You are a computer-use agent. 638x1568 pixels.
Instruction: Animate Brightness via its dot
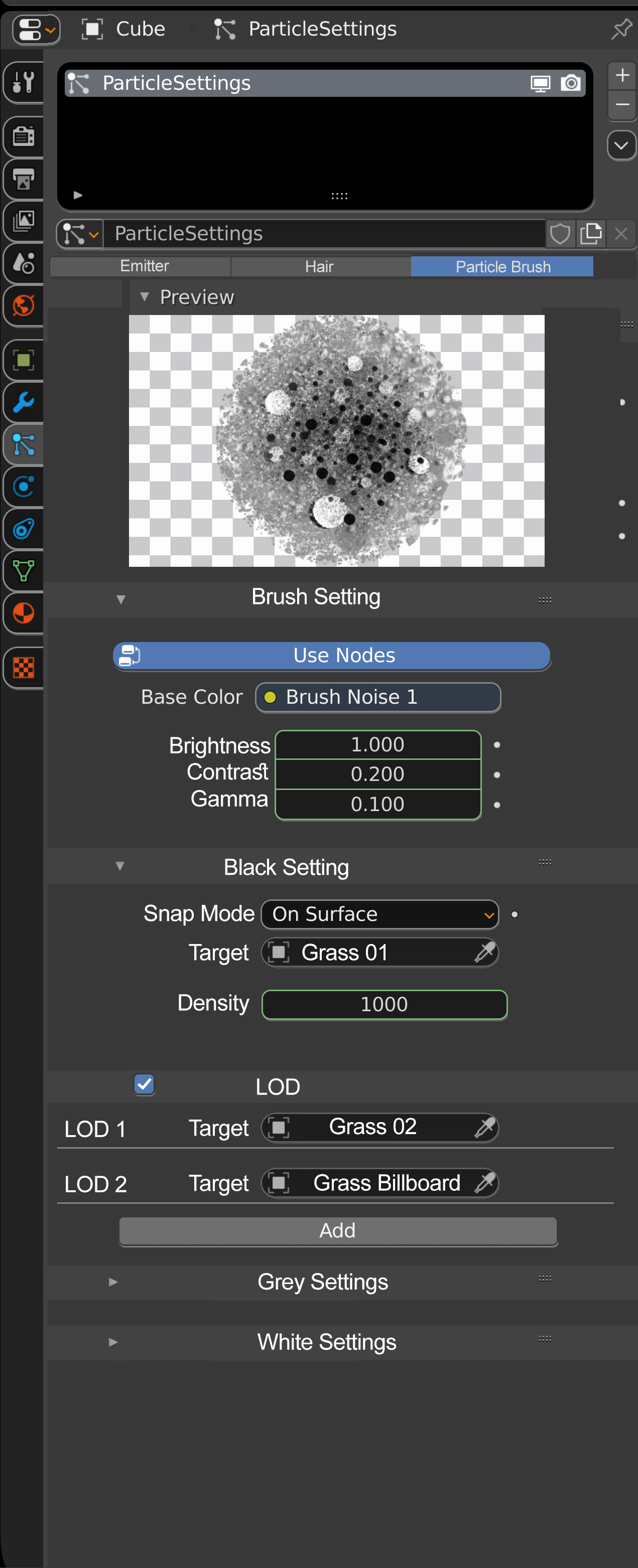tap(497, 745)
